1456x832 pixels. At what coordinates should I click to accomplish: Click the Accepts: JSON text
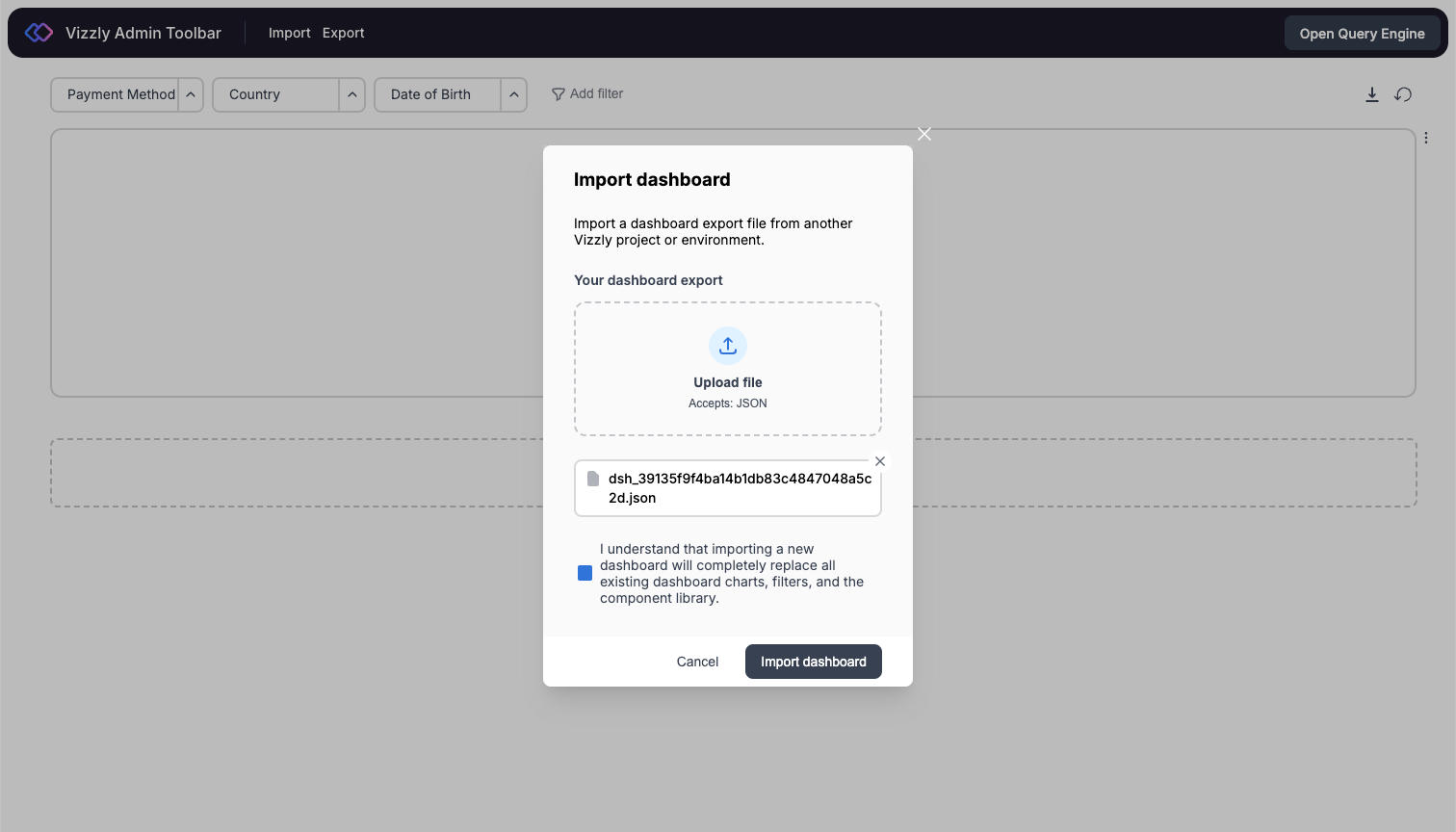click(x=728, y=403)
